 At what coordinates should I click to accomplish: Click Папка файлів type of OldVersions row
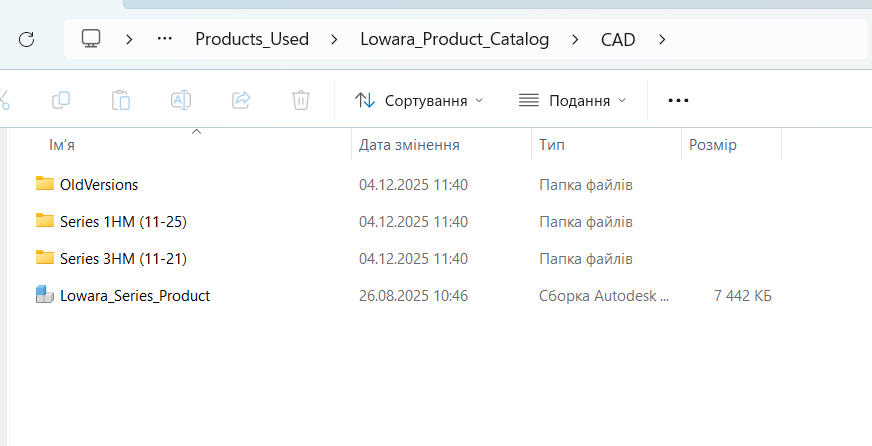(586, 185)
